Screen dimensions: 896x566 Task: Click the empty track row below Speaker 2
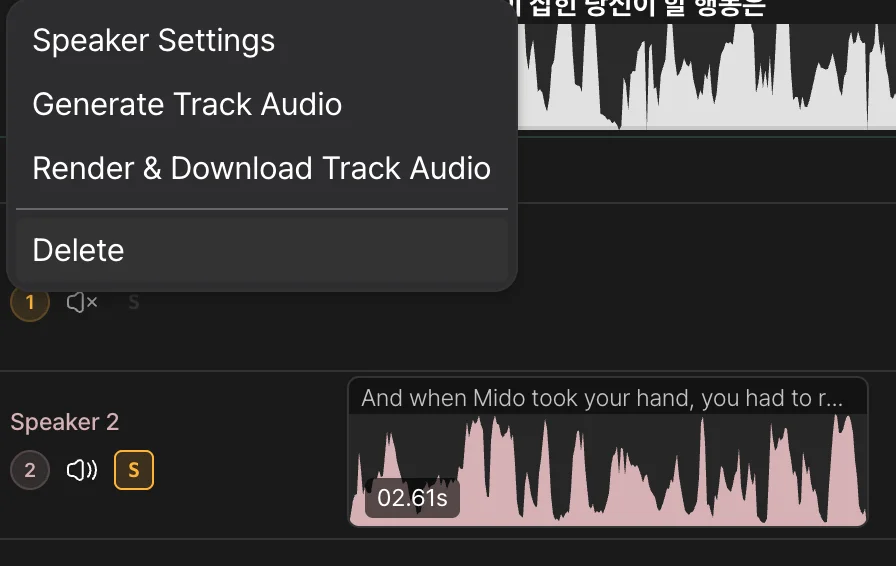[450, 553]
